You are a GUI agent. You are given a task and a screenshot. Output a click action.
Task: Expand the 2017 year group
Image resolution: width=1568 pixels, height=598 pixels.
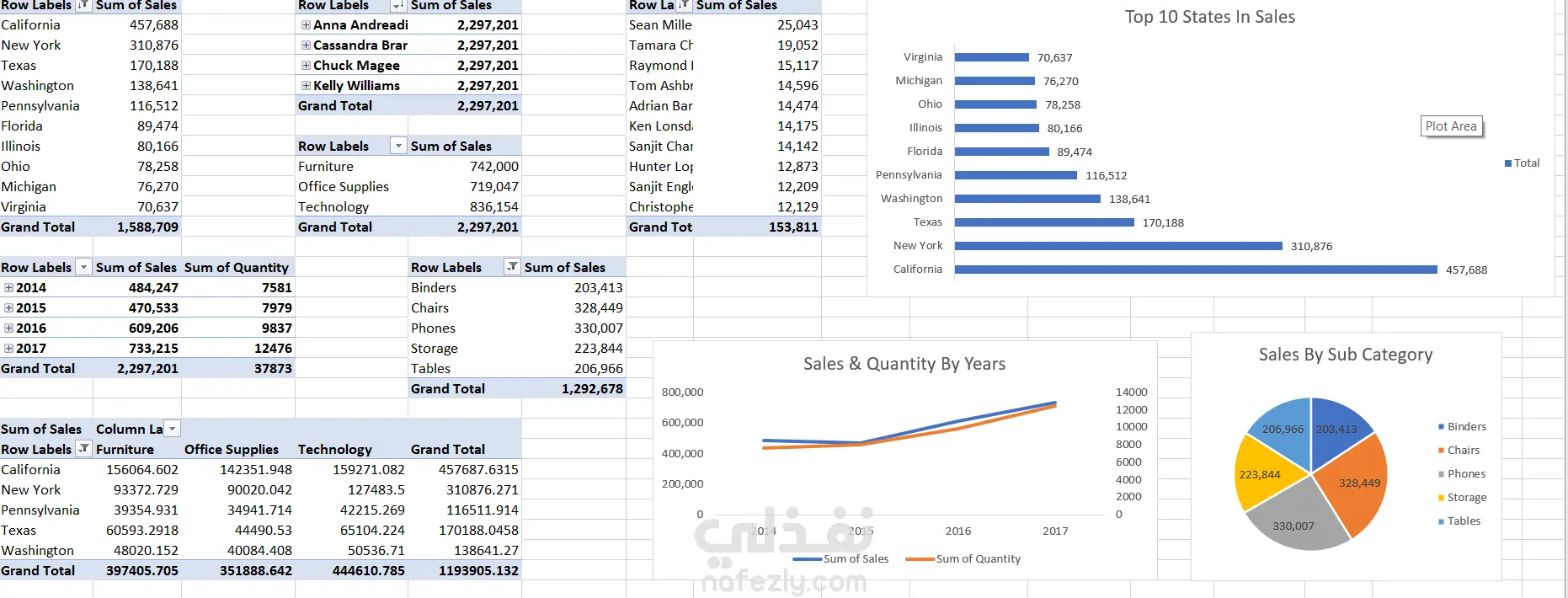click(x=8, y=349)
